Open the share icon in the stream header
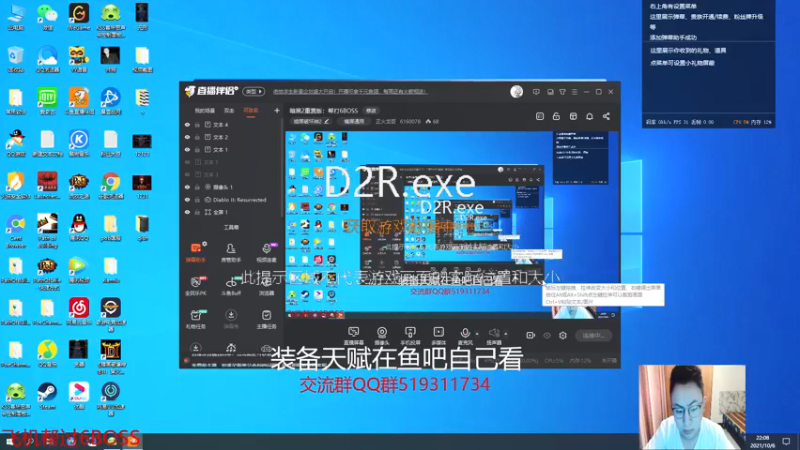This screenshot has height=450, width=800. pos(606,116)
